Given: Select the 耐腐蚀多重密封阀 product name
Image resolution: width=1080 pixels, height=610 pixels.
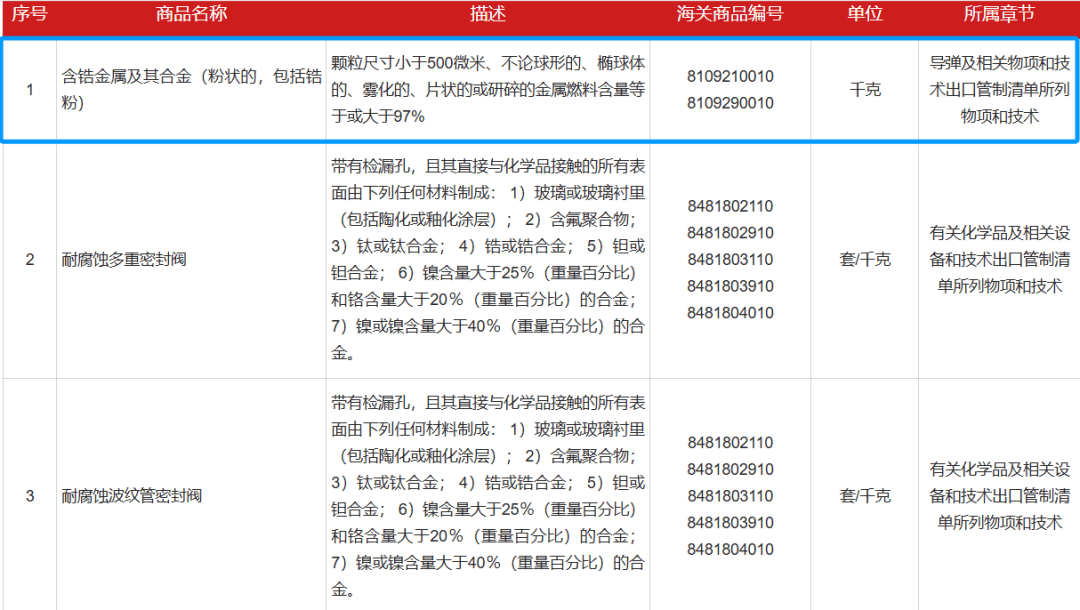Looking at the screenshot, I should pos(124,260).
